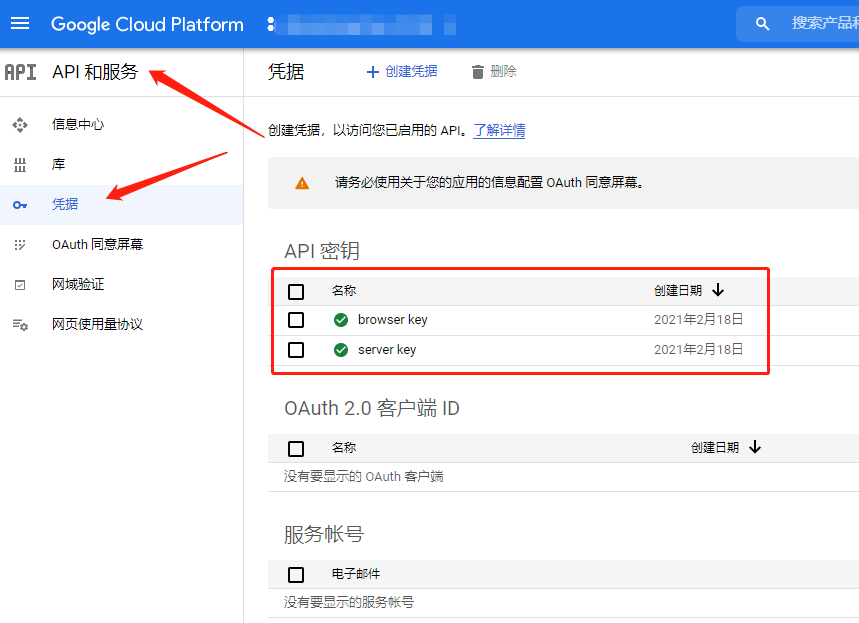
Task: Open the browser key entry
Action: (x=392, y=320)
